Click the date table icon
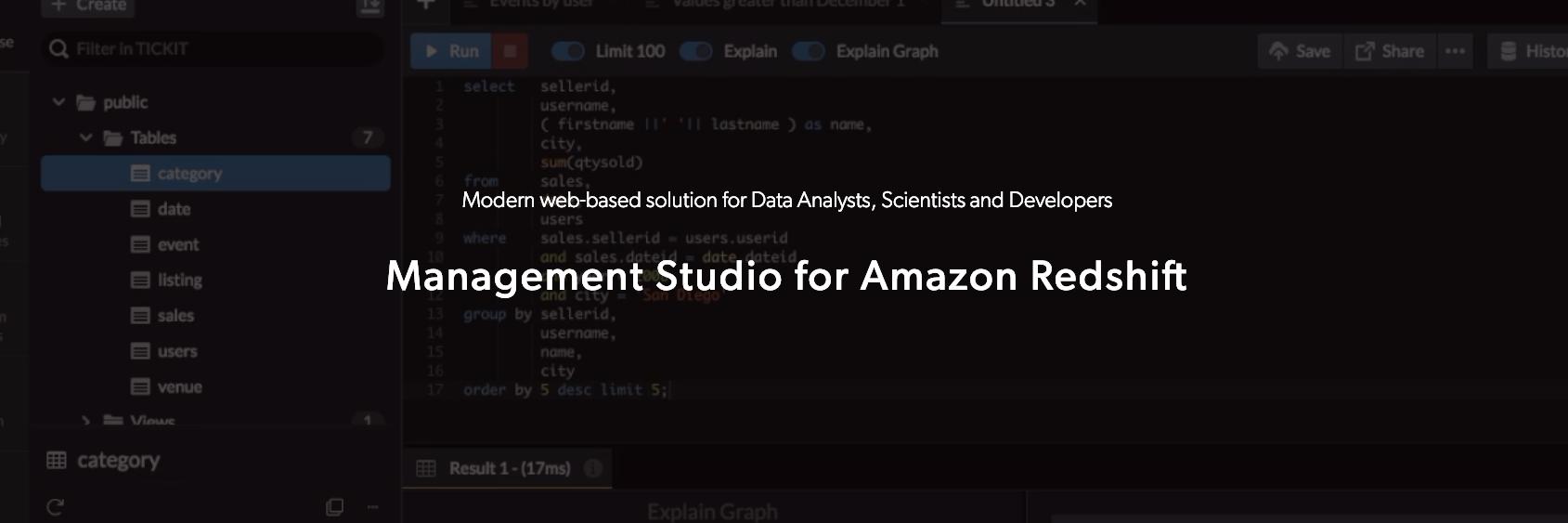The width and height of the screenshot is (1568, 523). (140, 209)
